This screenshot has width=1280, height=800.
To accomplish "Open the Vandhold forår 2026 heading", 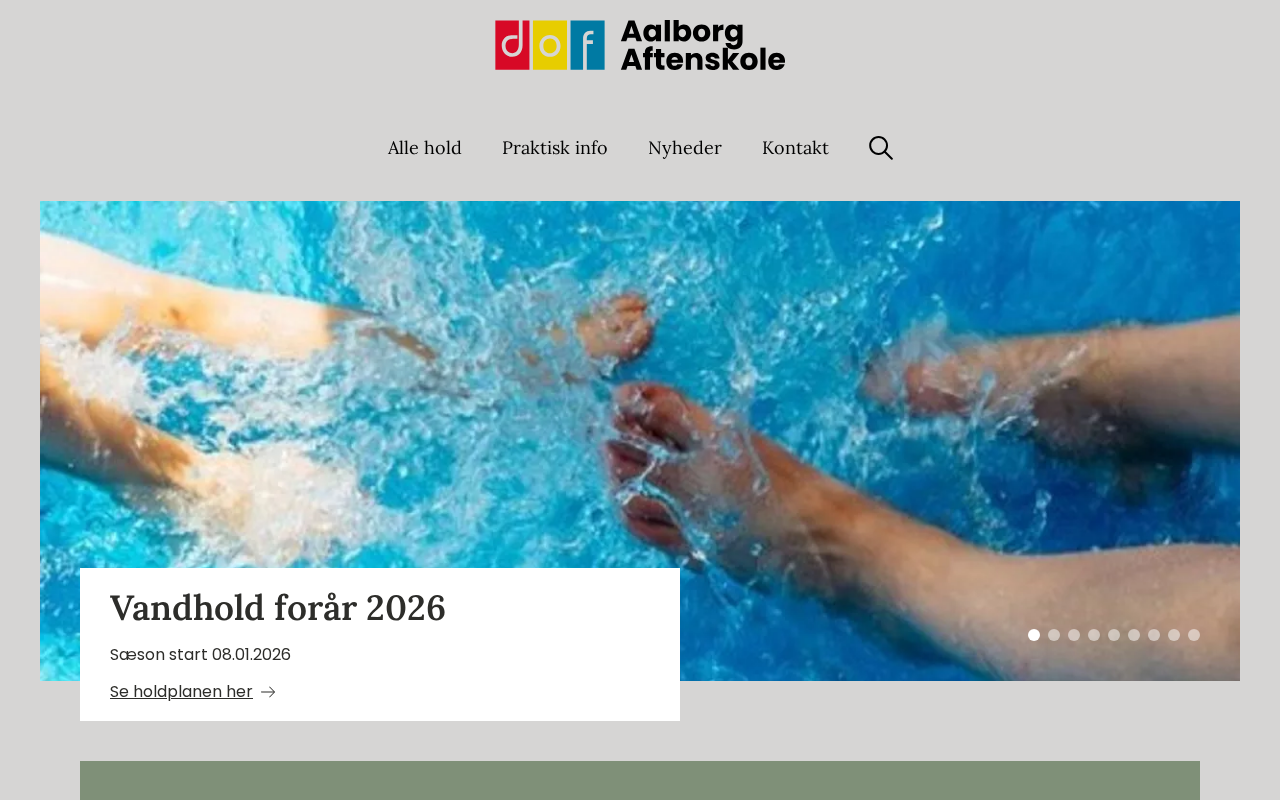I will [278, 608].
